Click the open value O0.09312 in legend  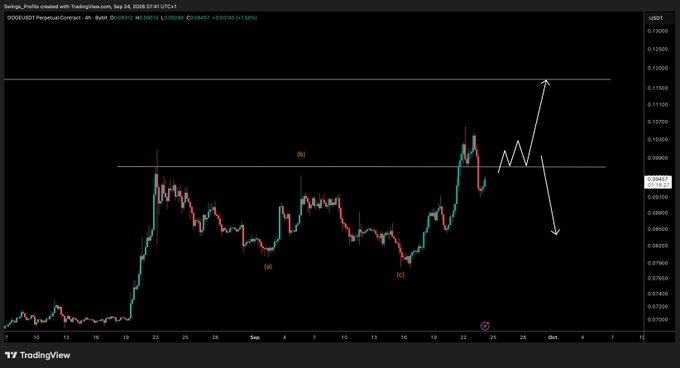click(x=122, y=18)
